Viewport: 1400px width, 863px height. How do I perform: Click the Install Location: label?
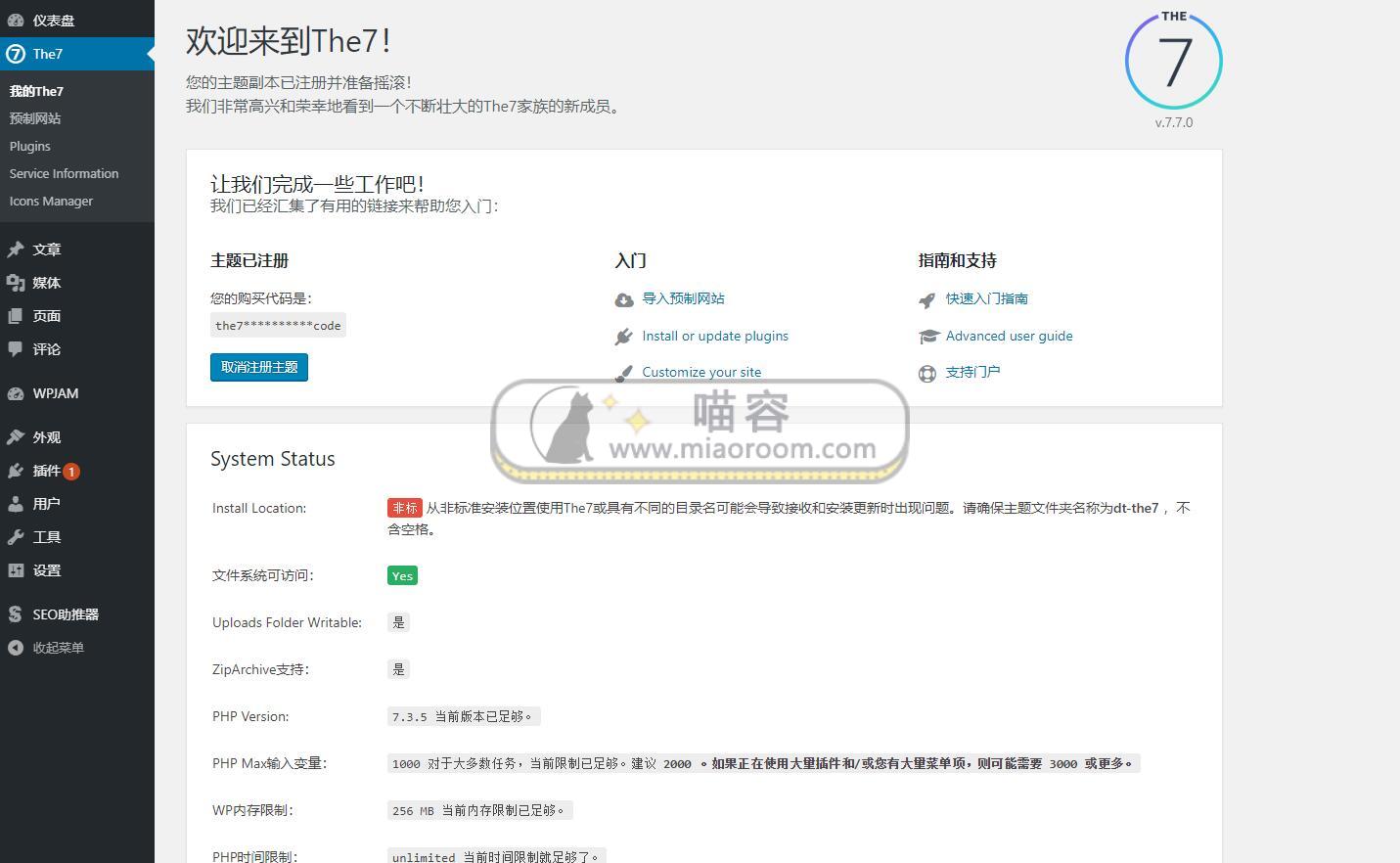259,508
